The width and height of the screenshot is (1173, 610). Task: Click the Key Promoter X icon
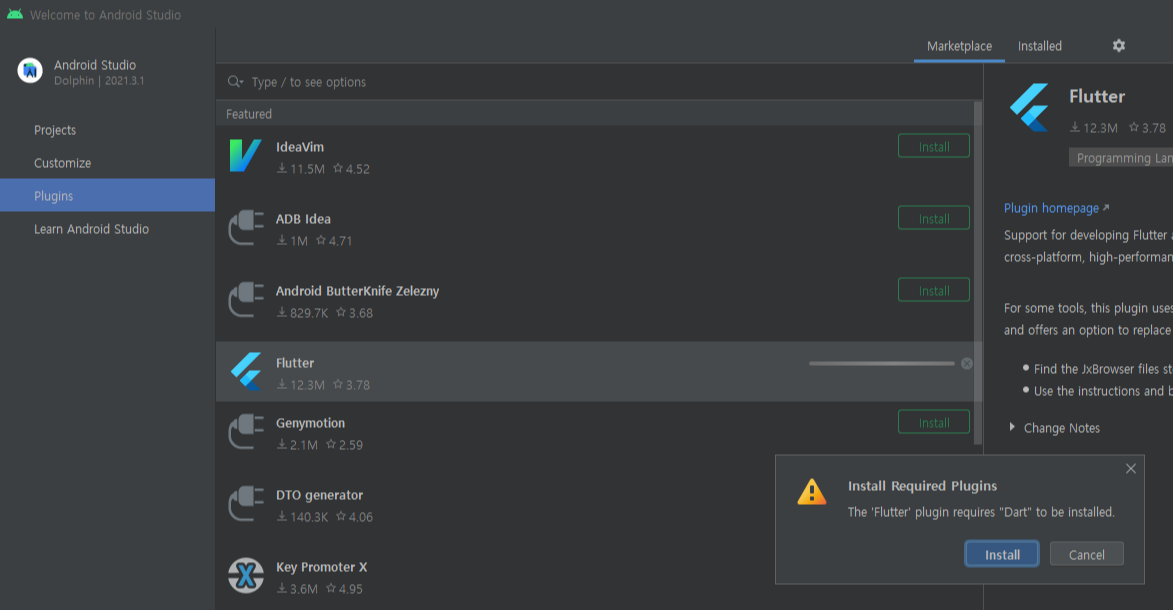[245, 576]
